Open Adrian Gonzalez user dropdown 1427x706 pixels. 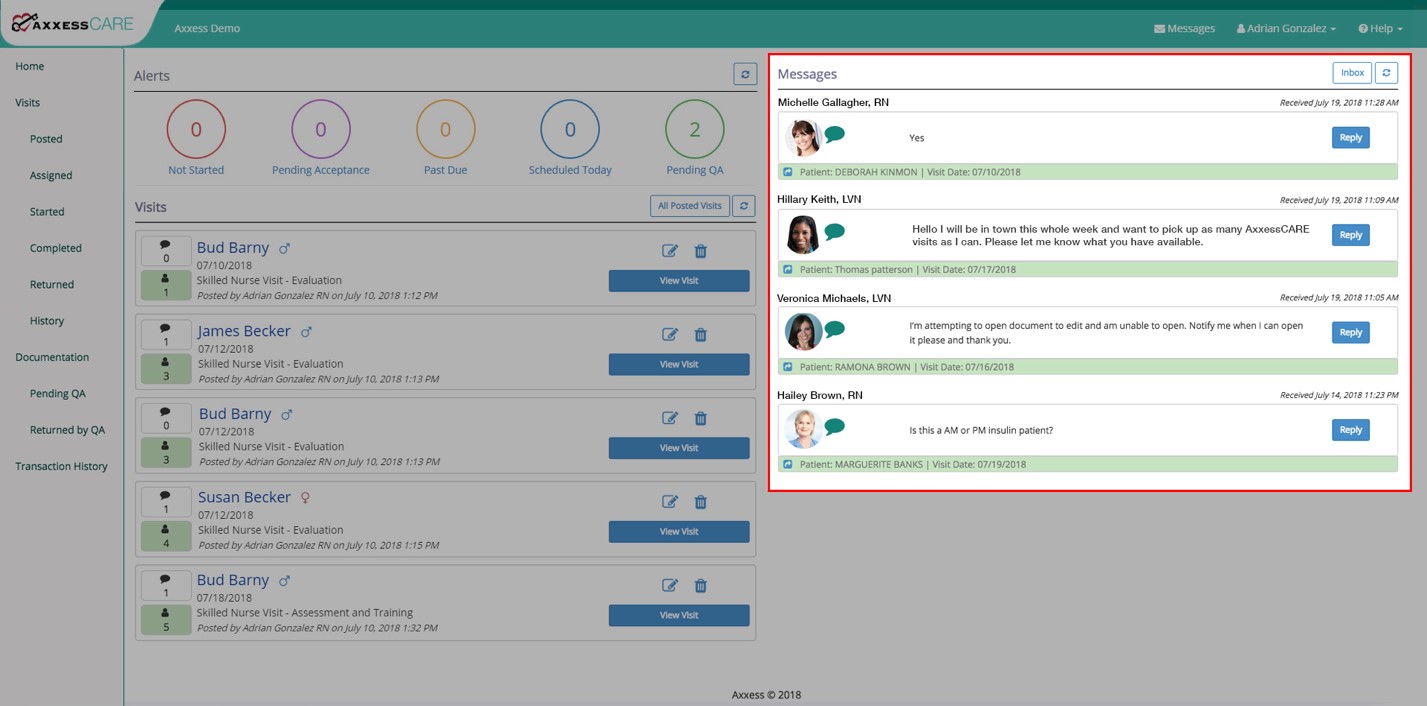[1286, 28]
